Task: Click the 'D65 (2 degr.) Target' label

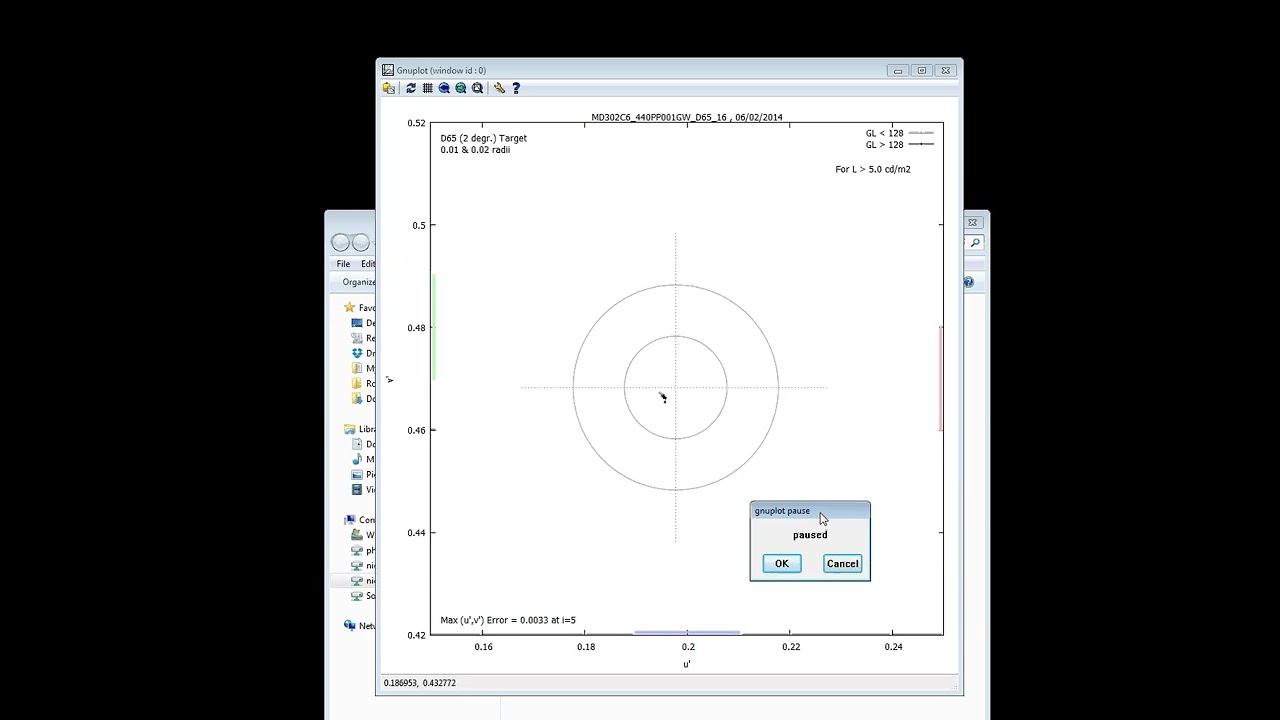Action: [x=484, y=138]
